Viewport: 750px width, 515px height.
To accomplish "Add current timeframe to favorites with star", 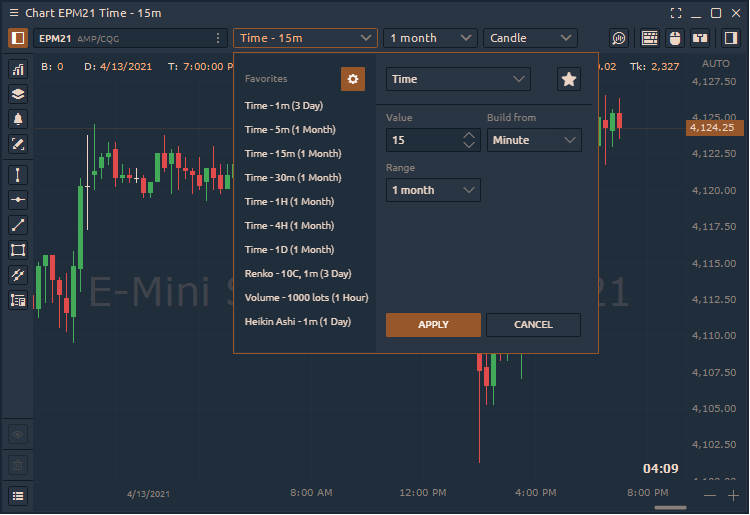I will (568, 79).
